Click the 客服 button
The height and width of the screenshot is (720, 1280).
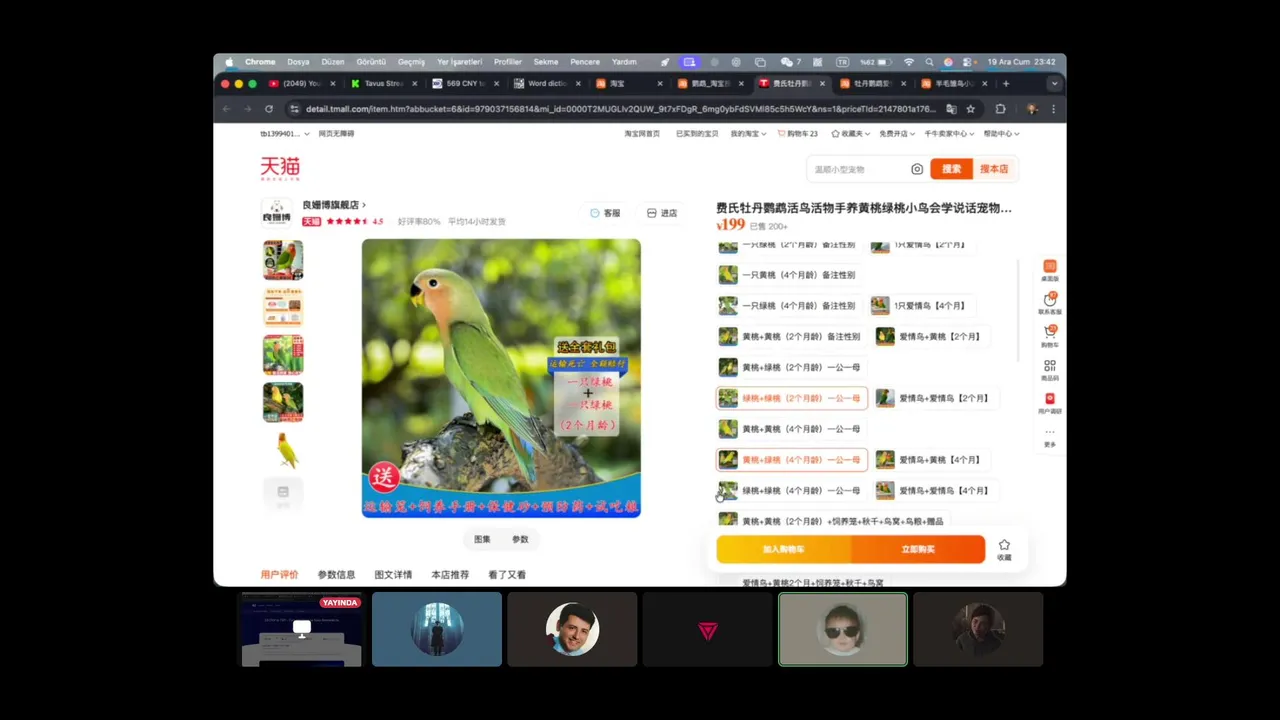click(x=605, y=213)
